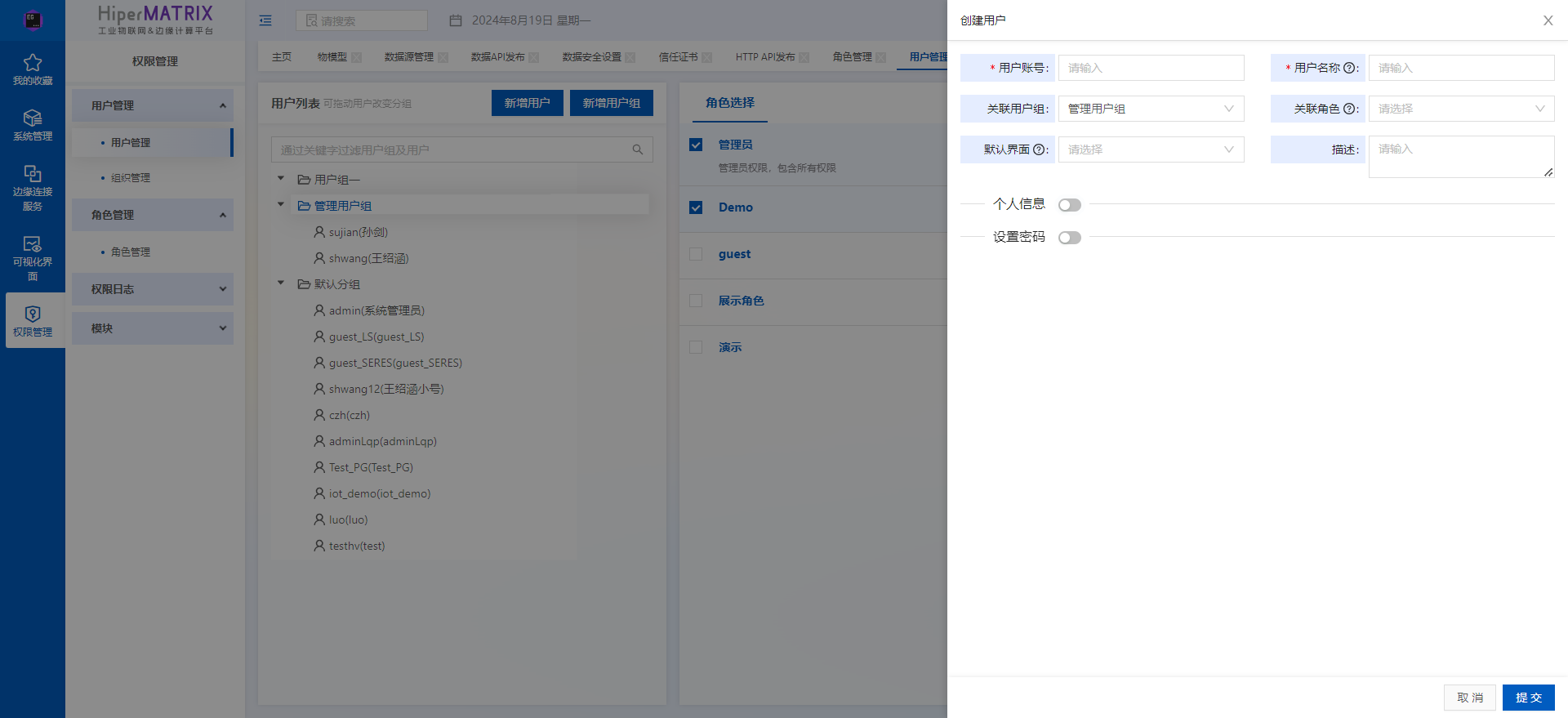This screenshot has width=1568, height=718.
Task: Select user shwang(王绍涵) in the tree
Action: point(368,258)
